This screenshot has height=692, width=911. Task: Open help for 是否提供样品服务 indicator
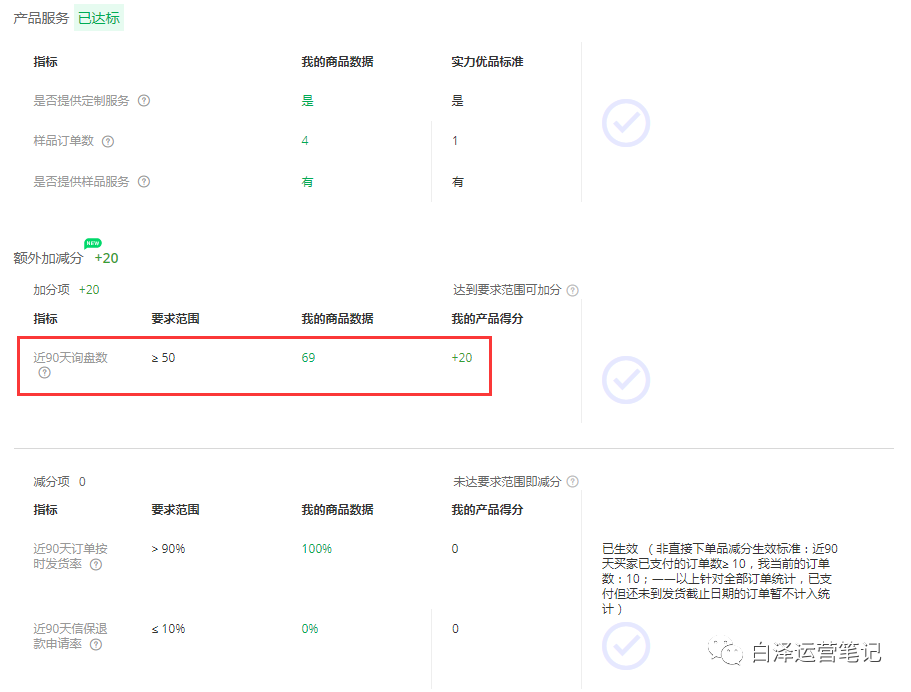(145, 181)
